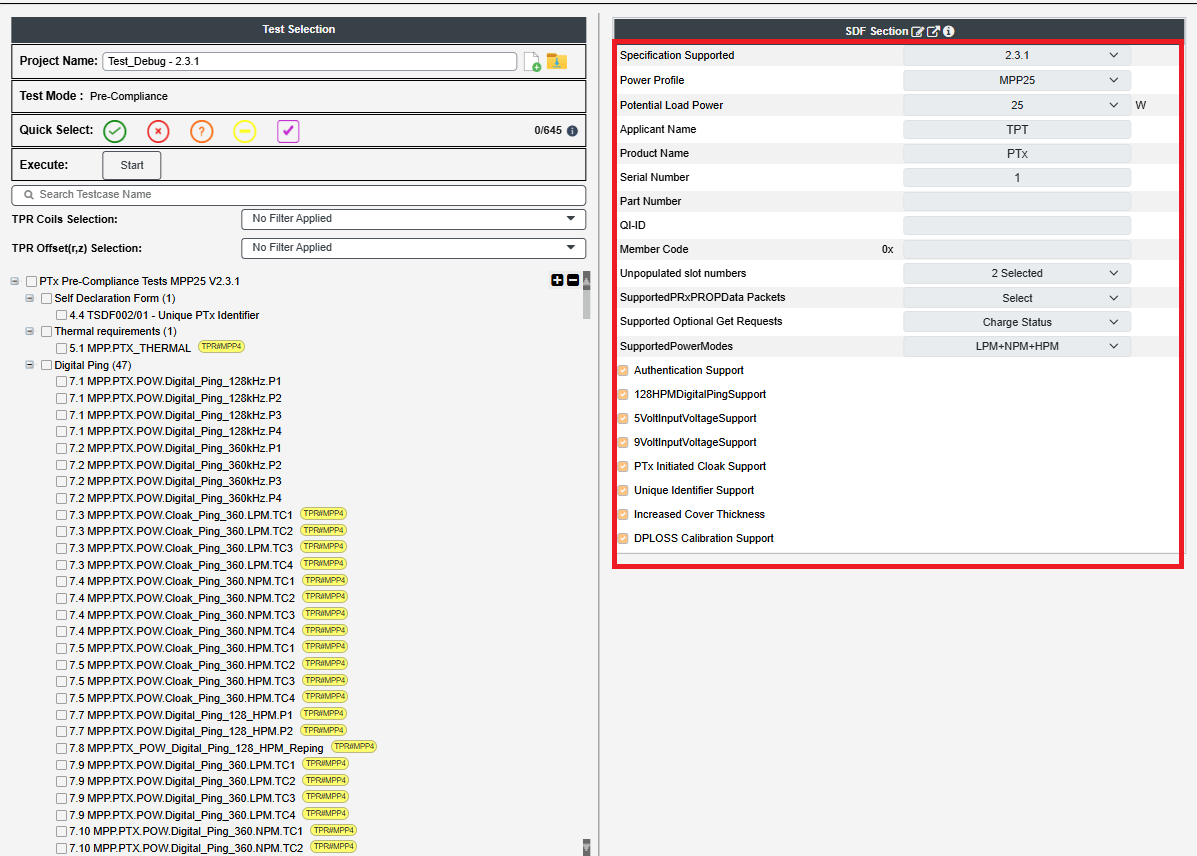The width and height of the screenshot is (1197, 856).
Task: Collapse Digital Ping tree node
Action: (30, 365)
